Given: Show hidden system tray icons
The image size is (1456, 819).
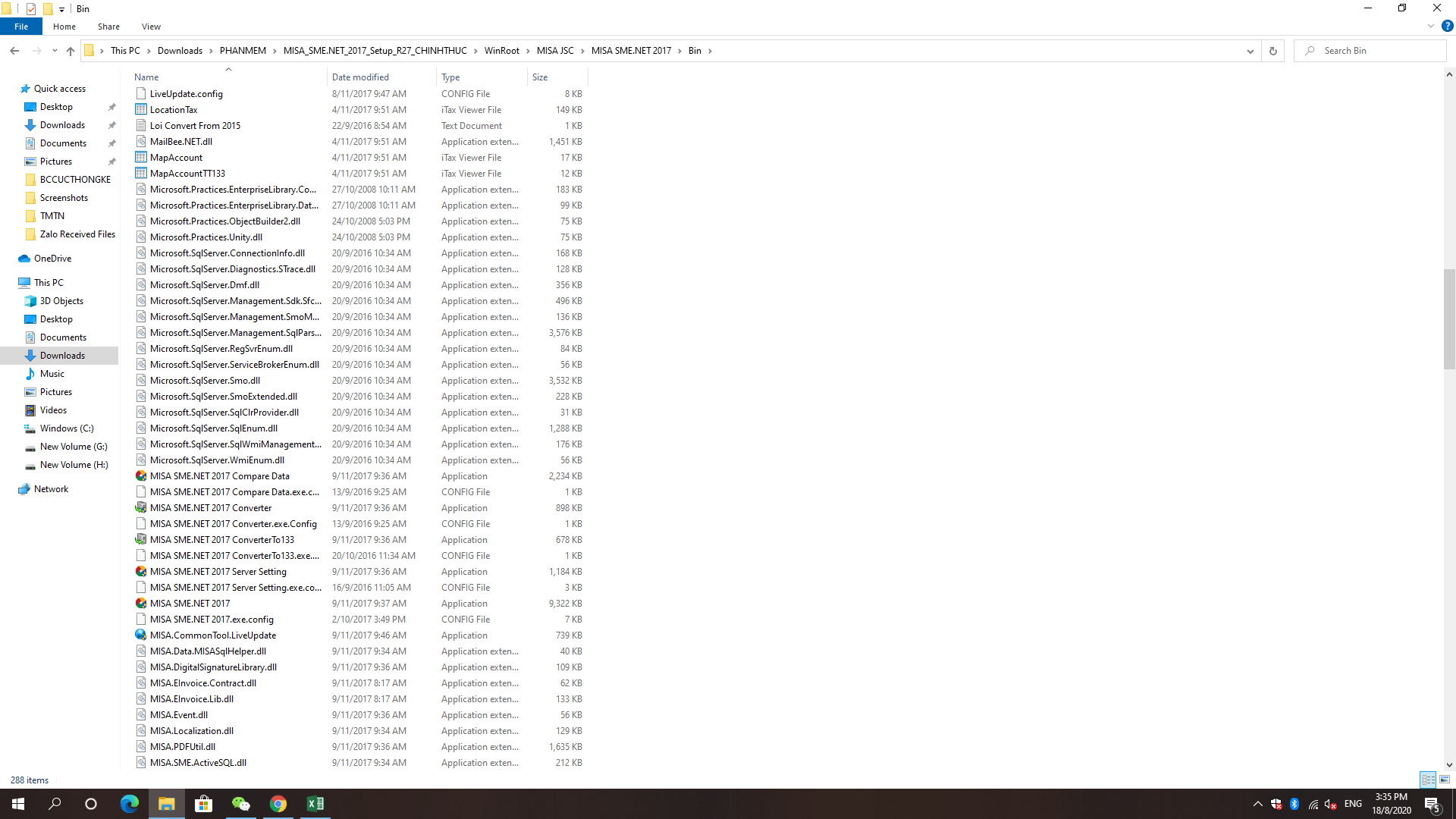Looking at the screenshot, I should coord(1258,804).
